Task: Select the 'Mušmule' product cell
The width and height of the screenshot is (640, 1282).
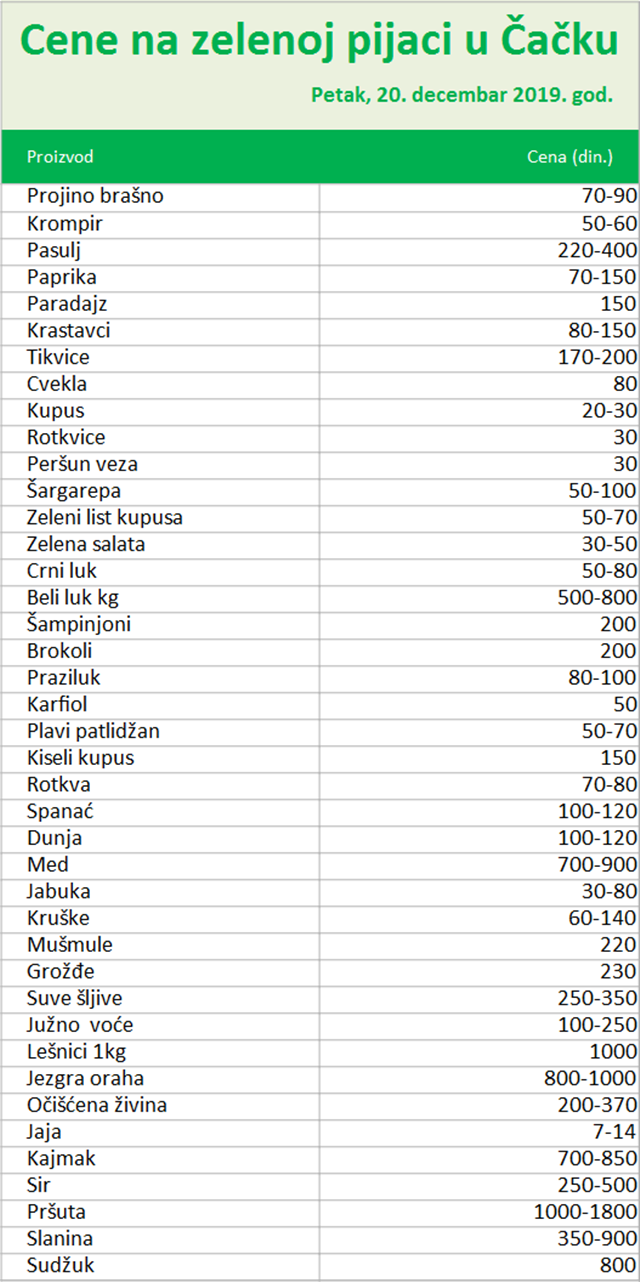Action: (70, 945)
